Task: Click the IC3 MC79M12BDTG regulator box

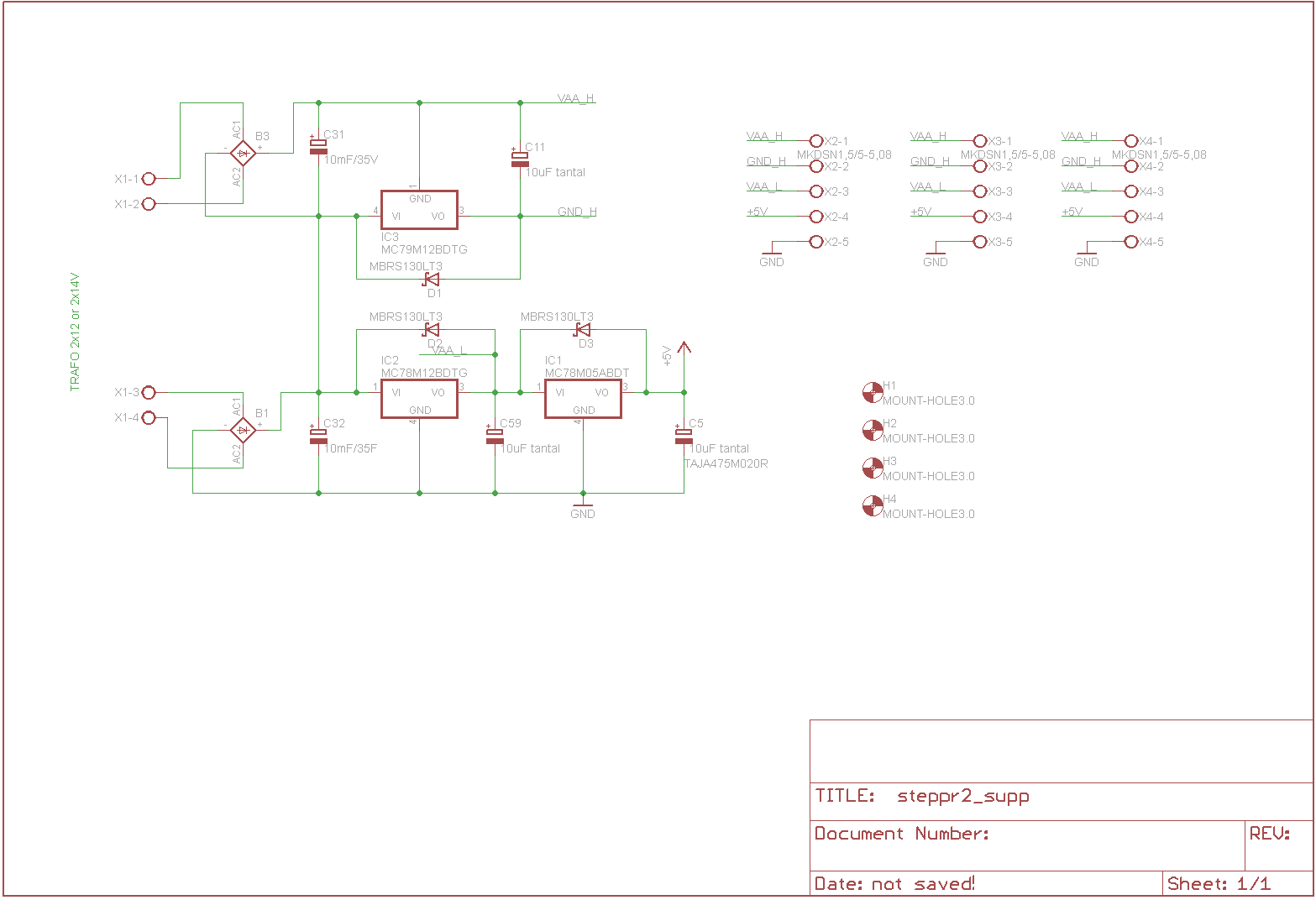Action: [x=419, y=210]
